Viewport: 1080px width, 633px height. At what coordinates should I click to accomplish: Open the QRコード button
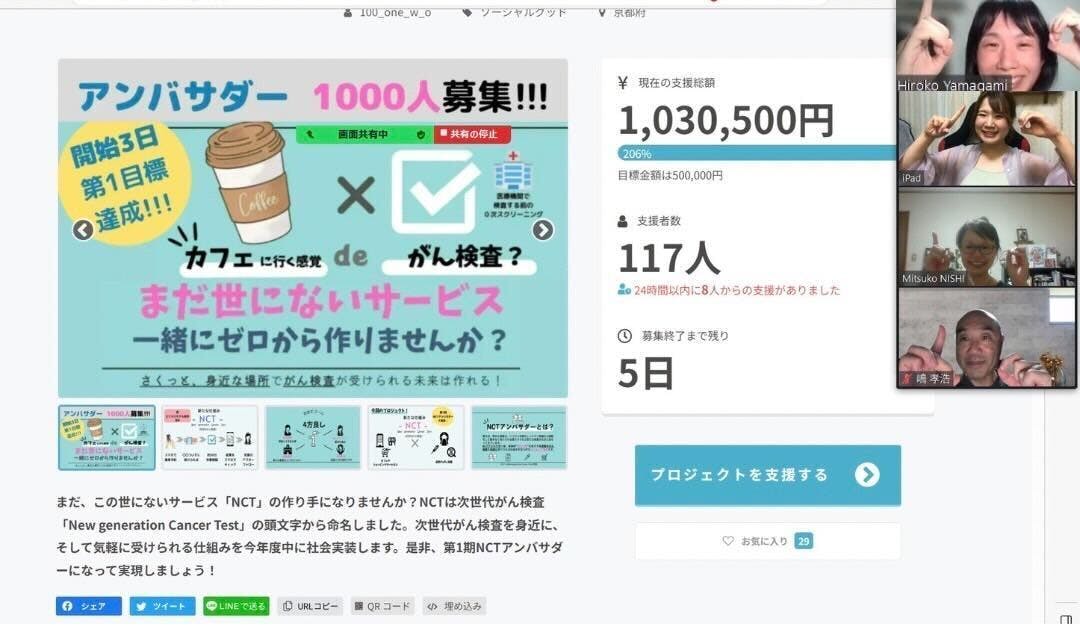click(x=383, y=606)
